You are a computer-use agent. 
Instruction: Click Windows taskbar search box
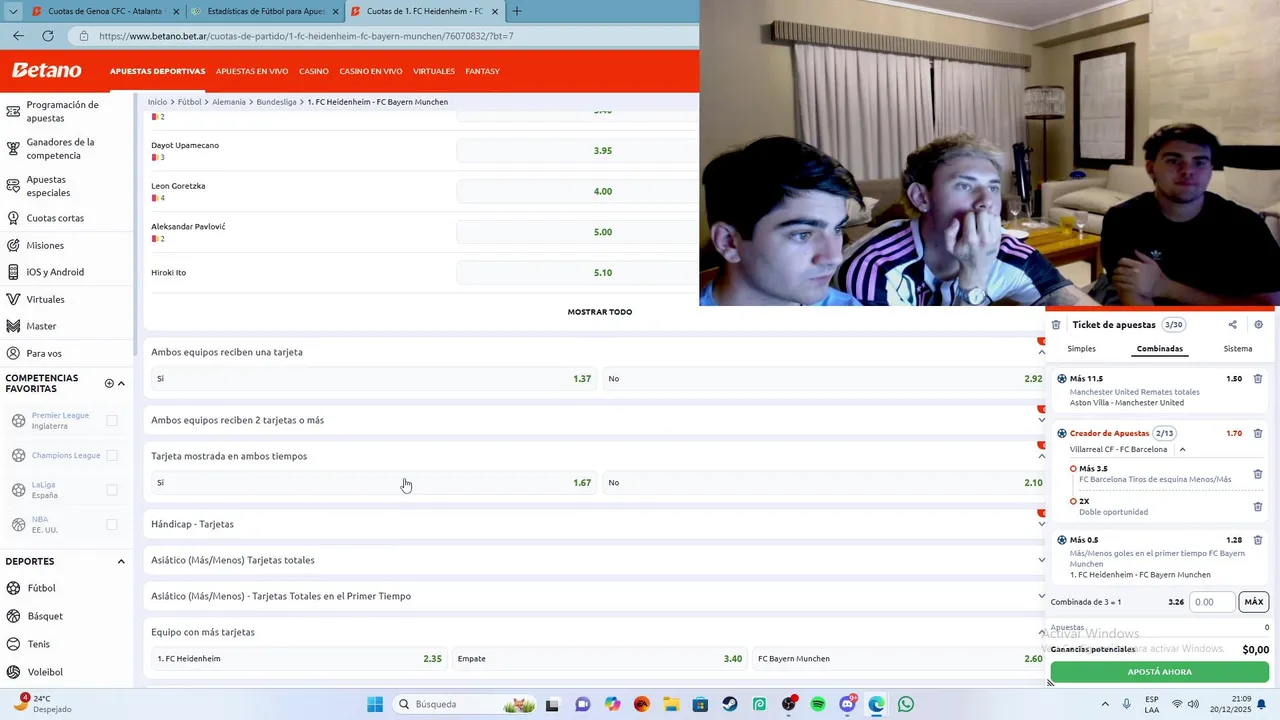[466, 704]
